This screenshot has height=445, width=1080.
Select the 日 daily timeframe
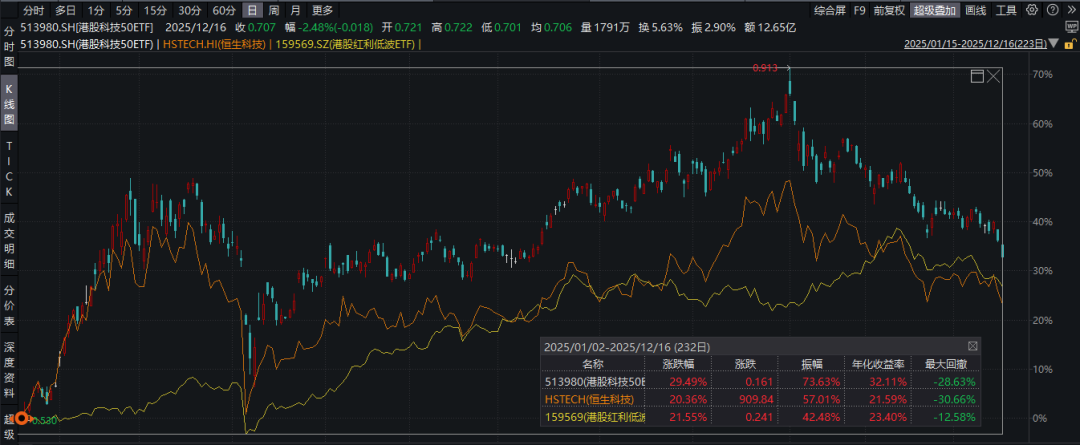253,10
